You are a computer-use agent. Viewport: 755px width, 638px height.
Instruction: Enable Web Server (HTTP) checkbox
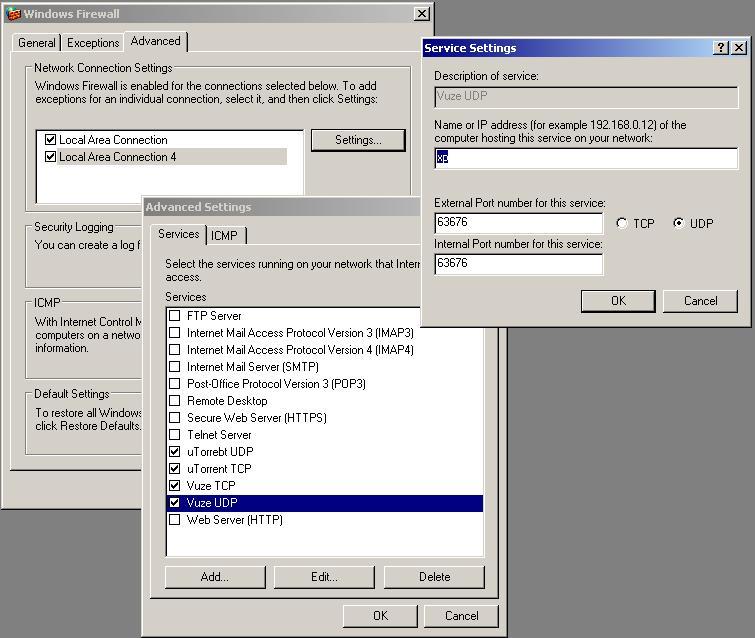(x=175, y=520)
